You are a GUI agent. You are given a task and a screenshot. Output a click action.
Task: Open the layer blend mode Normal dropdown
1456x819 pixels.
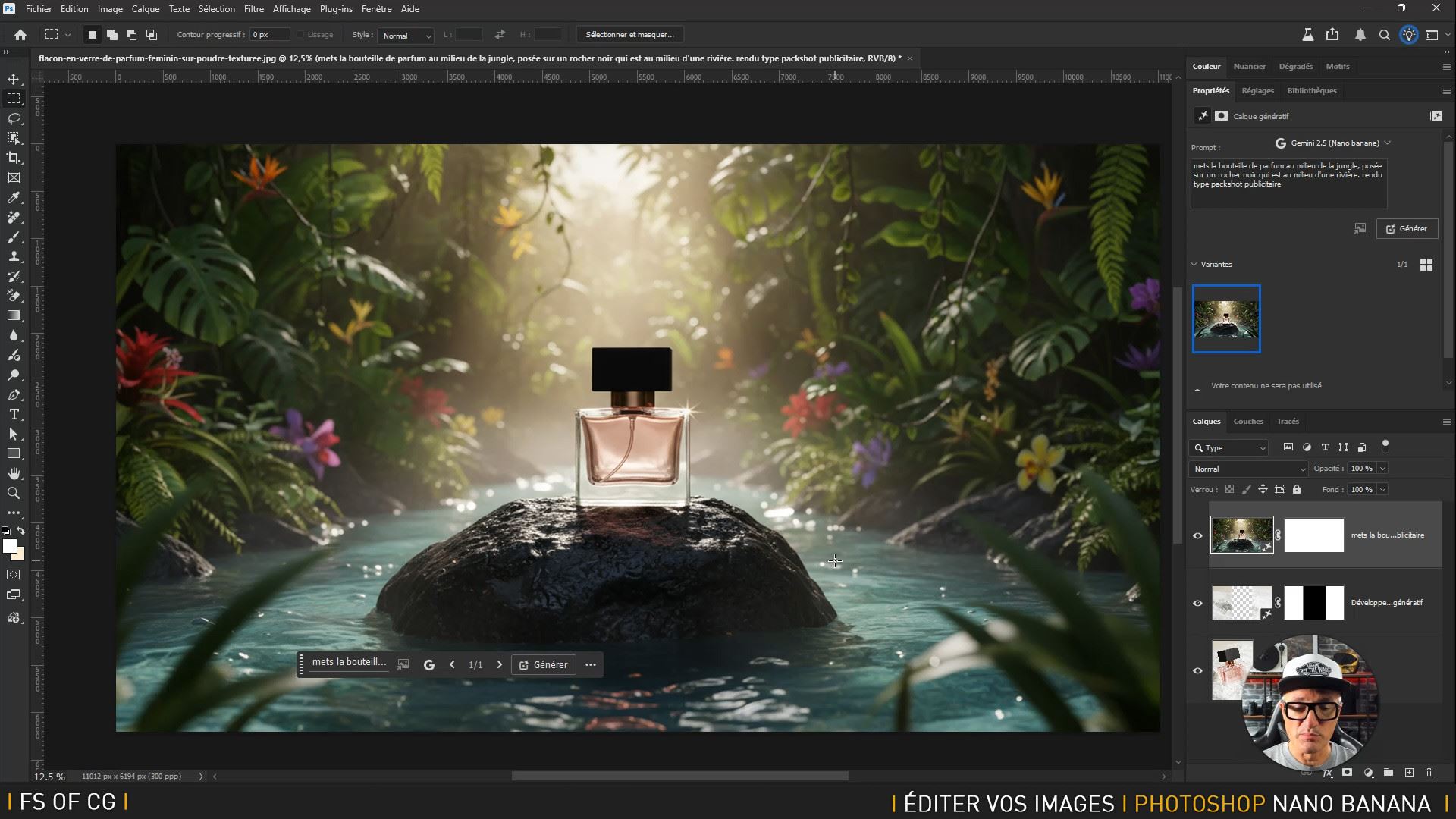[1248, 469]
